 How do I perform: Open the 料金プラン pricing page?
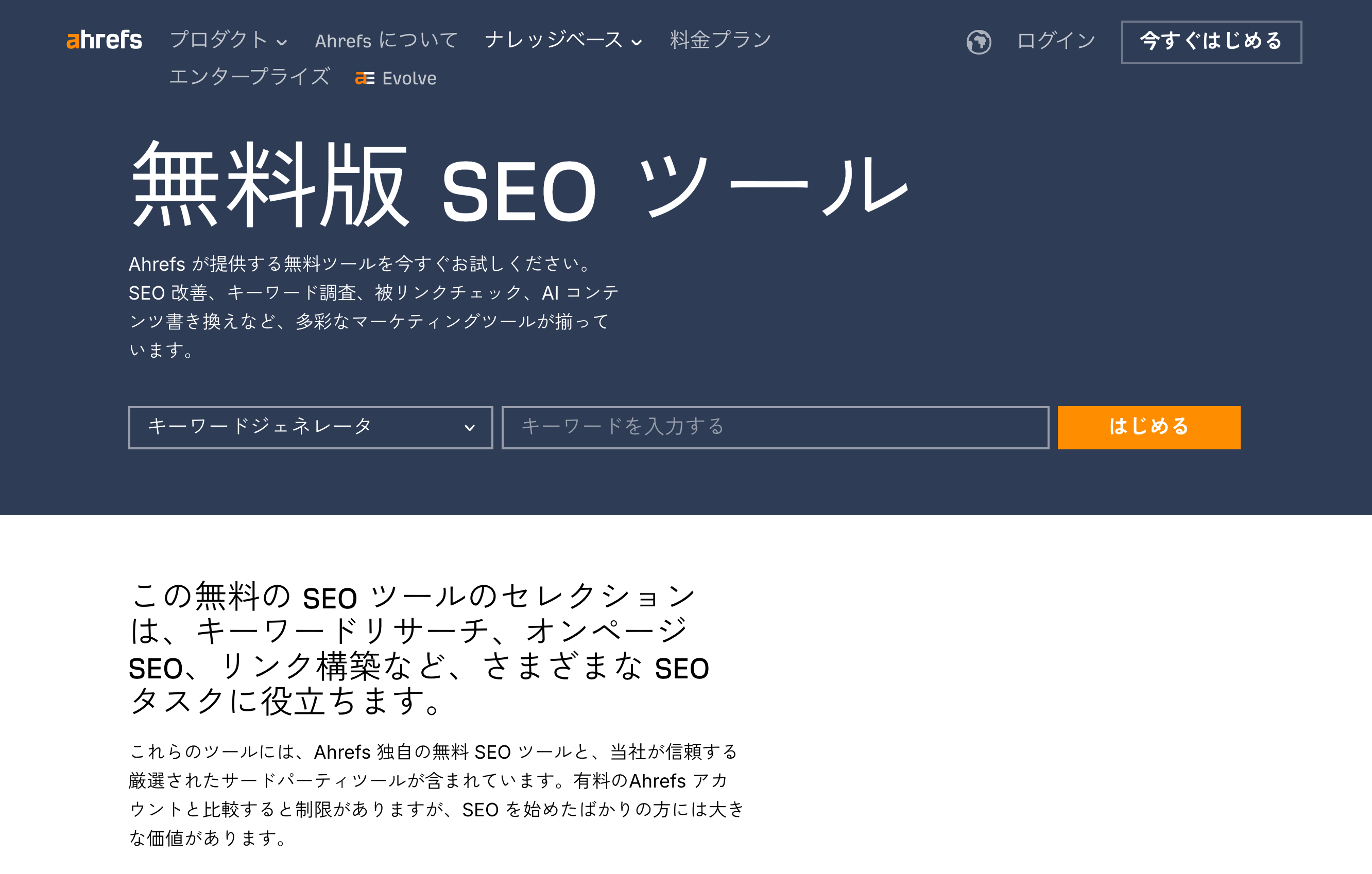pos(720,40)
